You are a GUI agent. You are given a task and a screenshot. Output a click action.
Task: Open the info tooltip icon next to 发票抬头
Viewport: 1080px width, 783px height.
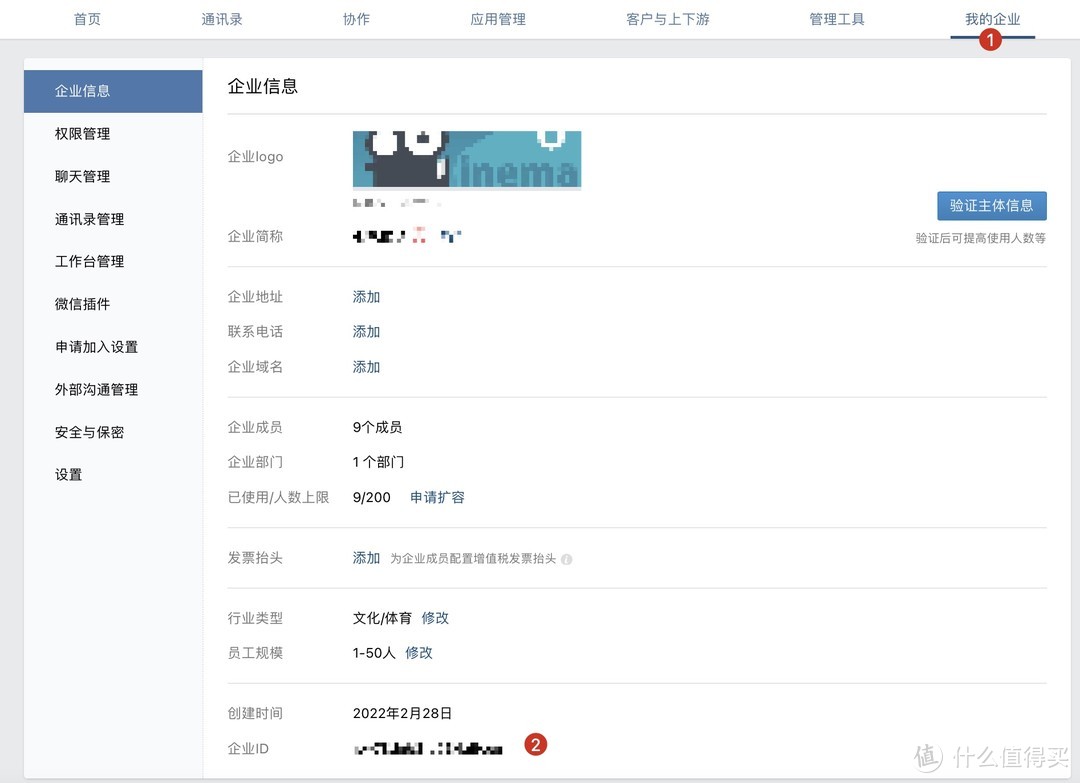pos(566,559)
